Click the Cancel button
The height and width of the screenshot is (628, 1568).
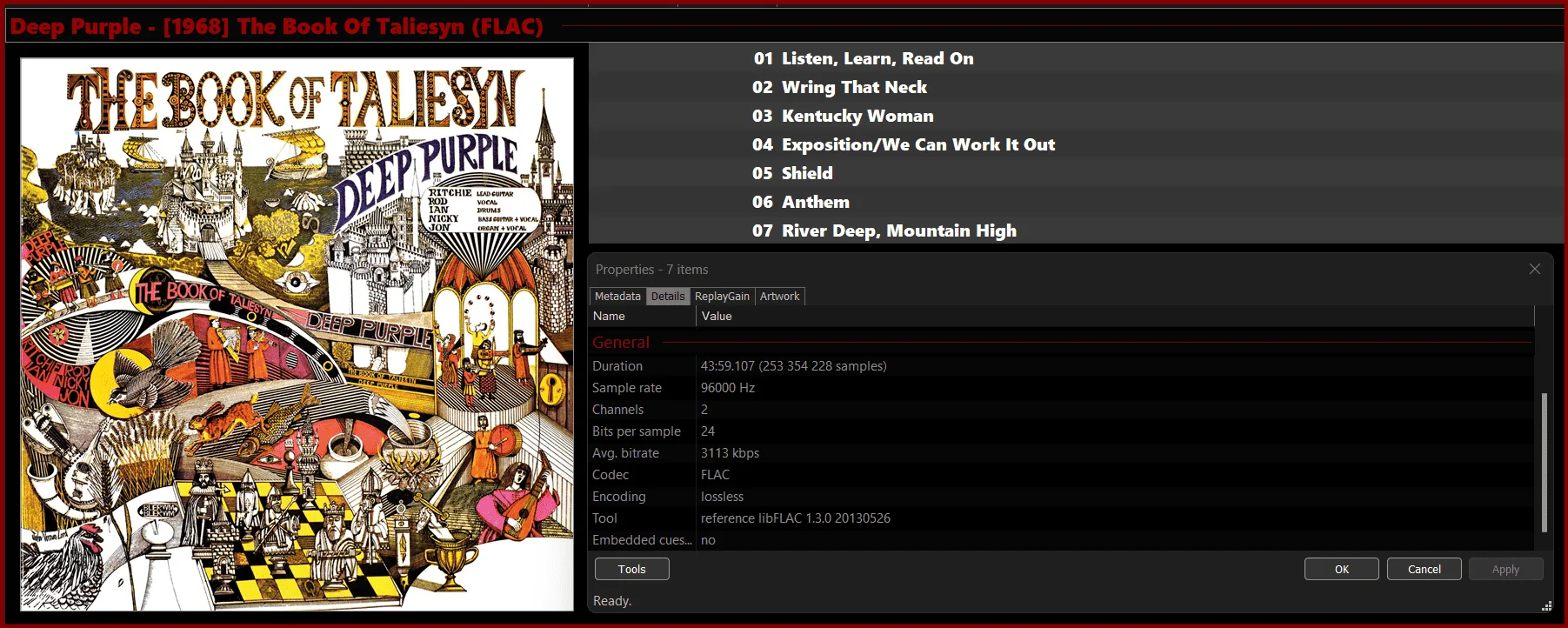[x=1425, y=569]
